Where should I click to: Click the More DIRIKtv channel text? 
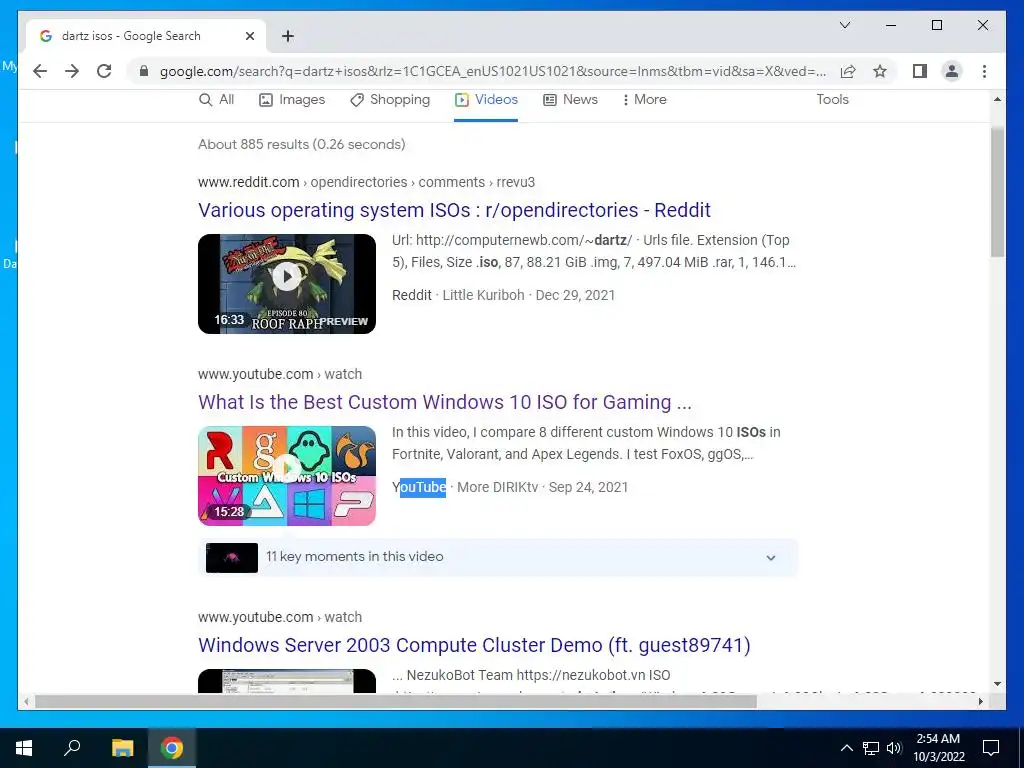tap(497, 487)
